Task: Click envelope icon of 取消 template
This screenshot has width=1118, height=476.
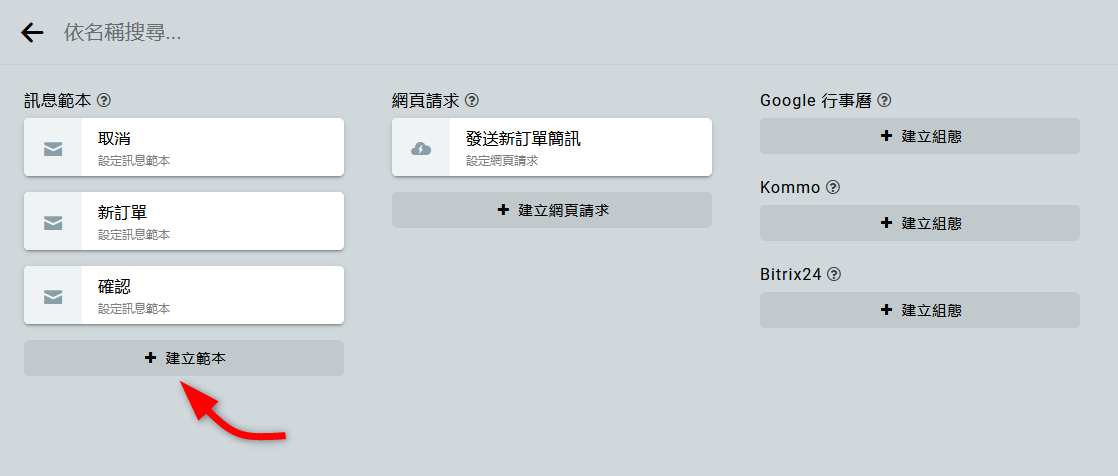Action: [53, 149]
